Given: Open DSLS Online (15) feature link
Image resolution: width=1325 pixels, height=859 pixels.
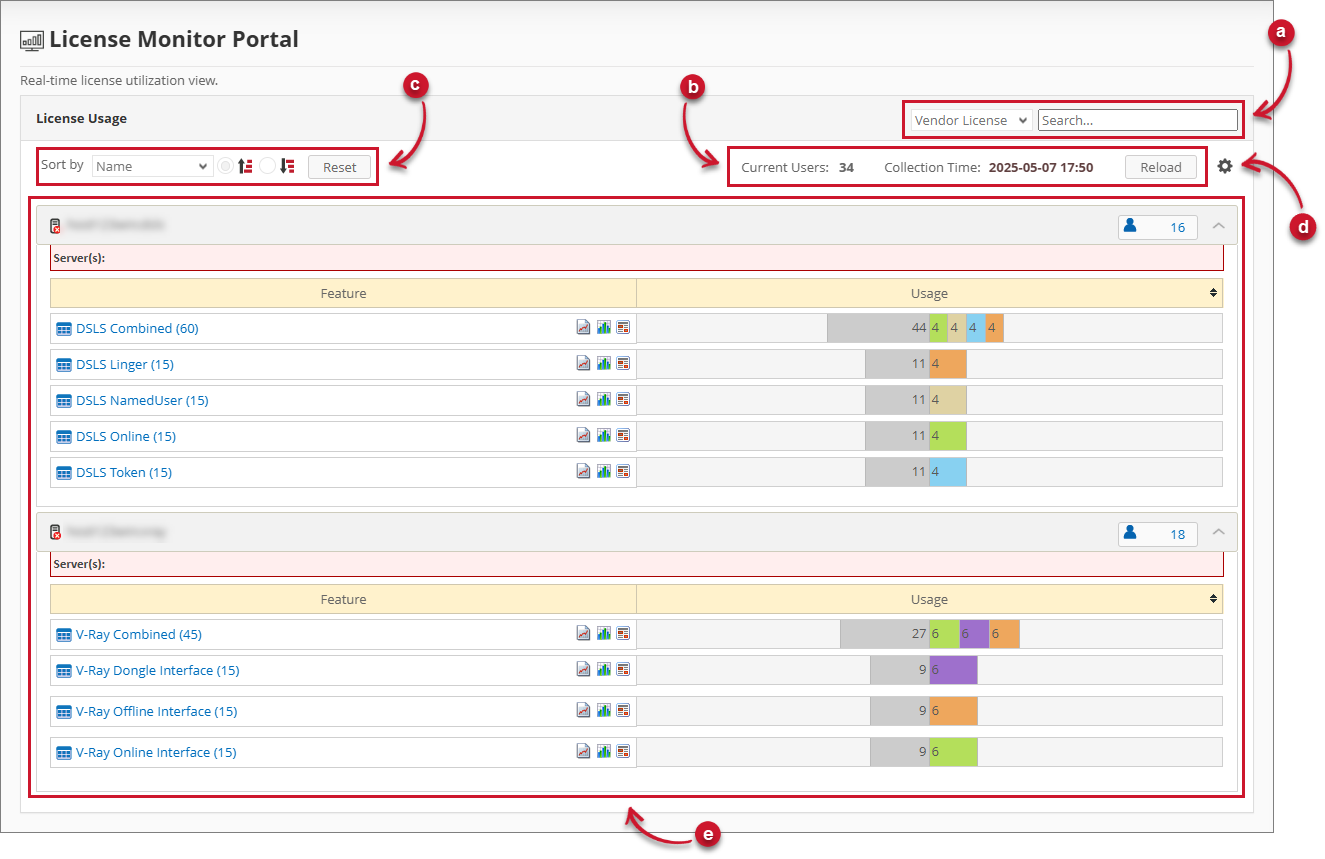Looking at the screenshot, I should point(126,436).
